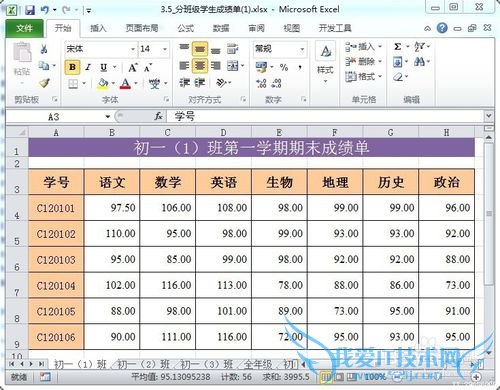Open number format dropdown showing 常规
Viewport: 500px width, 390px height.
(303, 49)
